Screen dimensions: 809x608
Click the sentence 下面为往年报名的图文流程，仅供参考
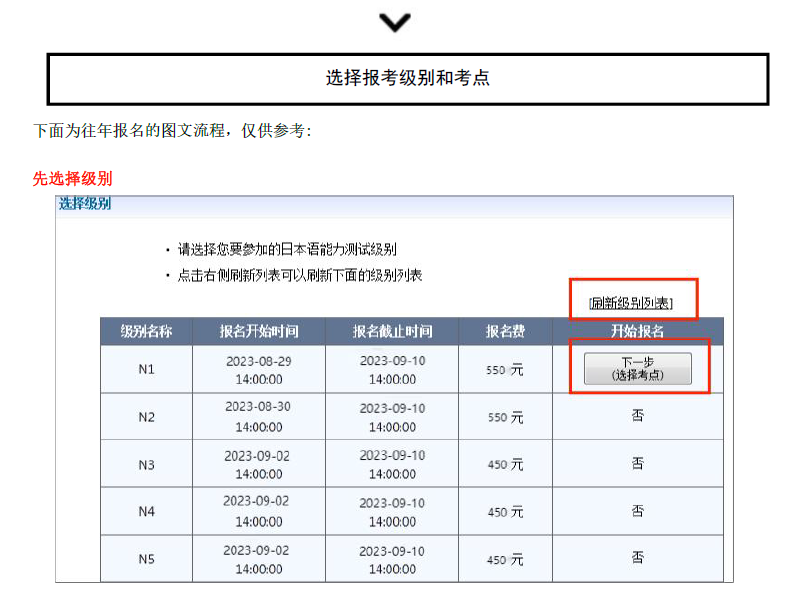(172, 131)
